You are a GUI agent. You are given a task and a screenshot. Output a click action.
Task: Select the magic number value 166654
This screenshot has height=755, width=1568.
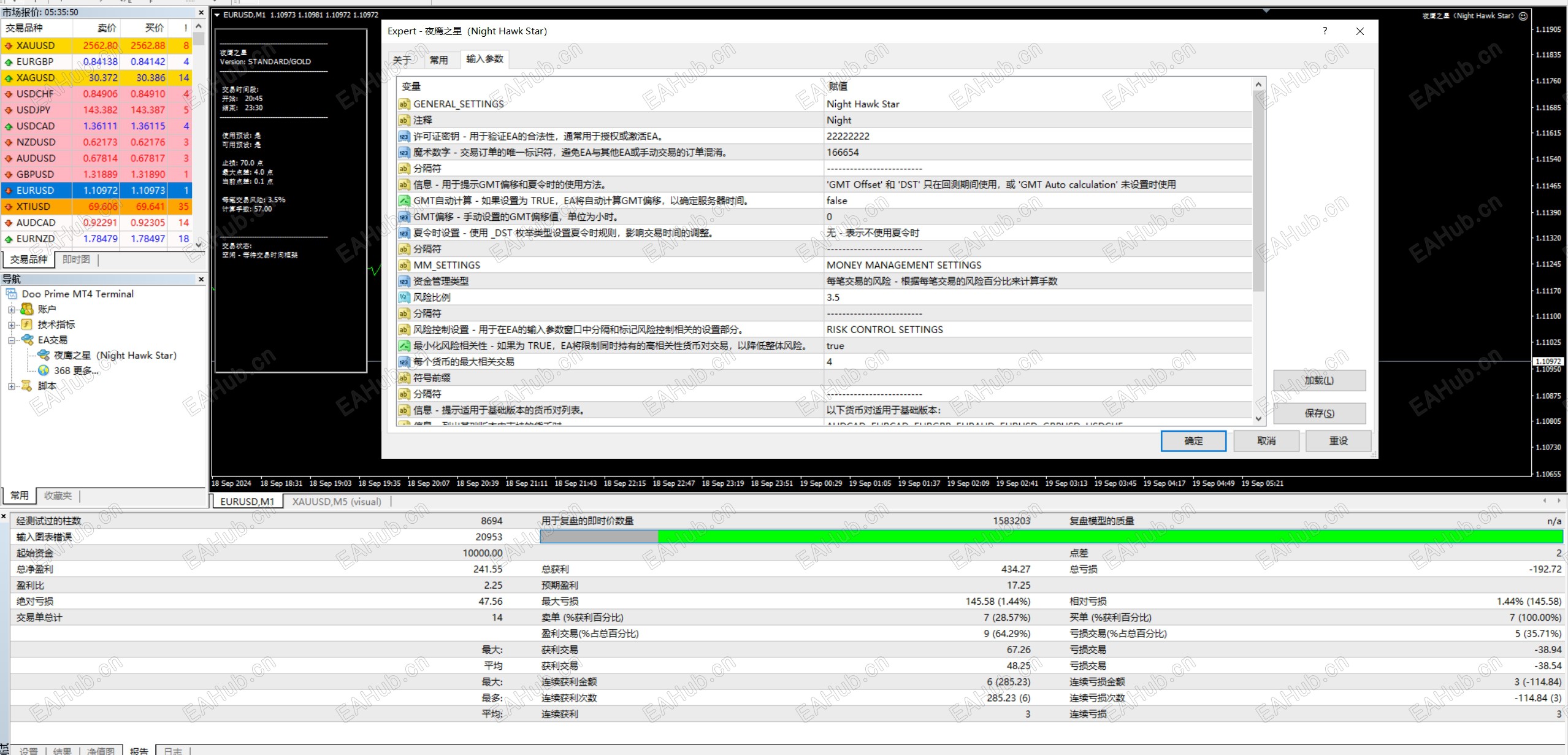[x=1039, y=152]
